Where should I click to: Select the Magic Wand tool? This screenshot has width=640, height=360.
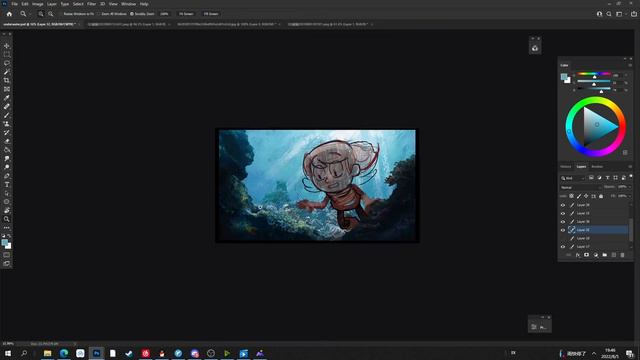click(7, 72)
